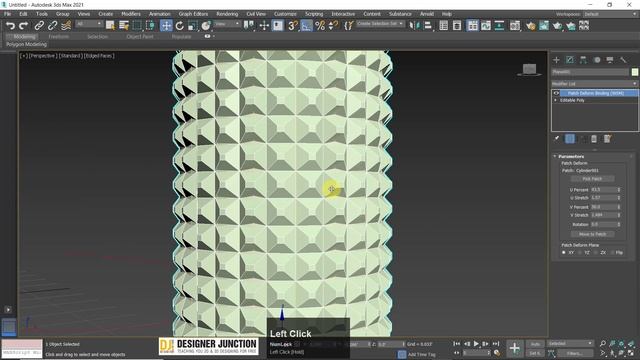The height and width of the screenshot is (360, 640).
Task: Activate the Select Object tool
Action: click(x=110, y=26)
